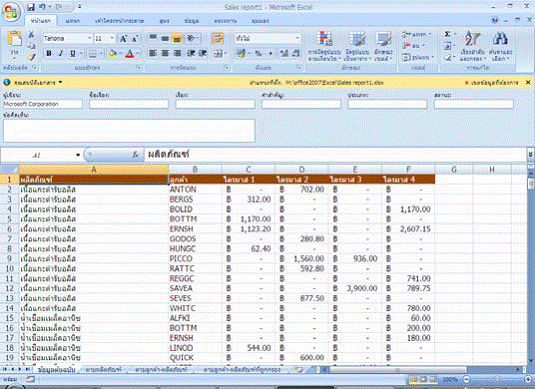Viewport: 535px width, 389px height.
Task: Expand the Name Box dropdown arrow
Action: (78, 155)
